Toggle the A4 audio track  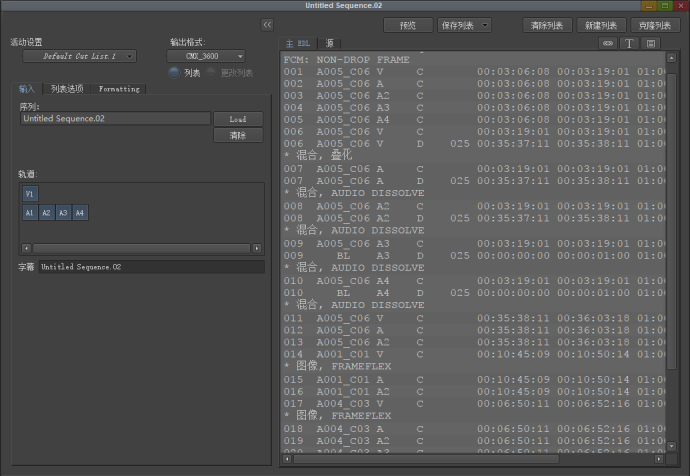coord(80,213)
